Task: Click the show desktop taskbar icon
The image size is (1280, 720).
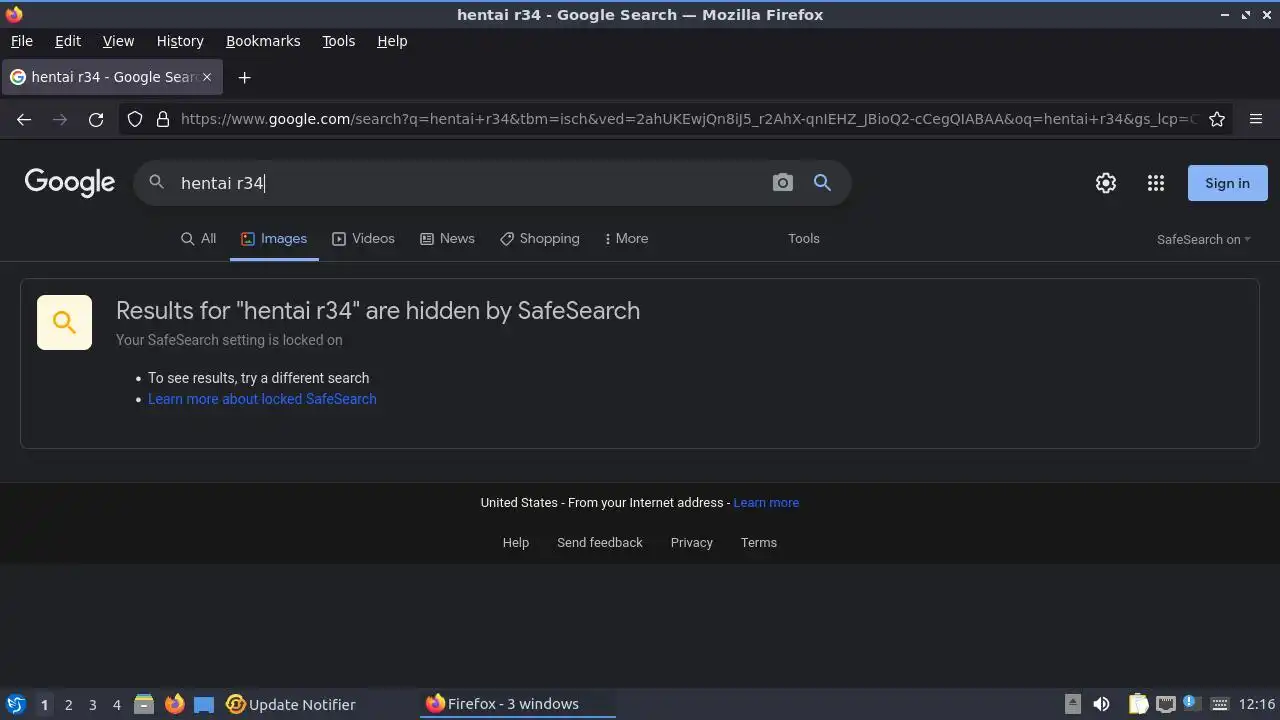Action: point(204,704)
